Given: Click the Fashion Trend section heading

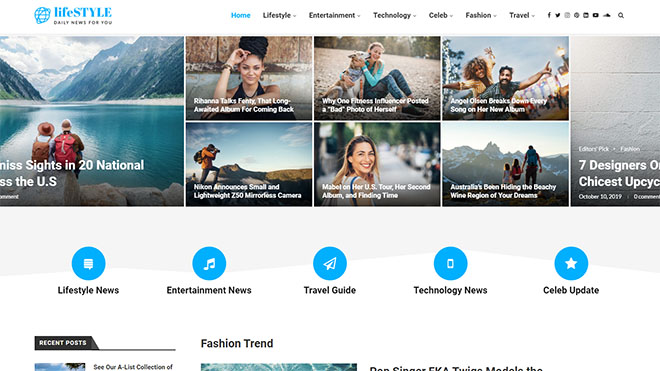Looking at the screenshot, I should click(x=237, y=344).
